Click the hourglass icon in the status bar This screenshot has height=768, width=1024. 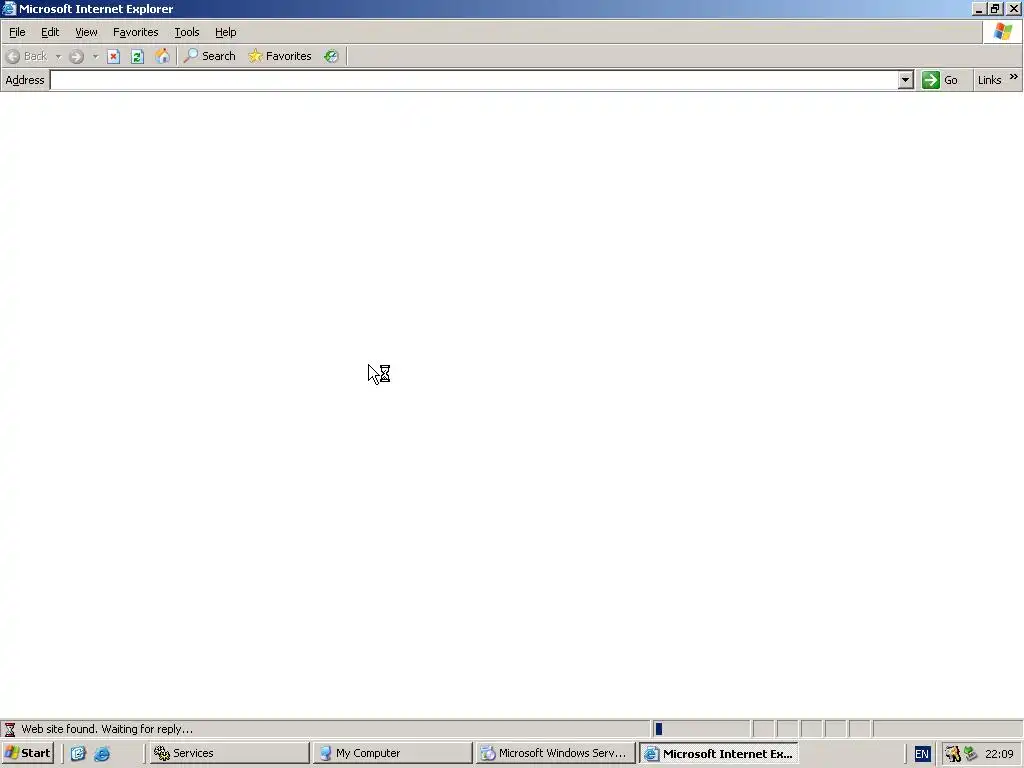pos(10,729)
